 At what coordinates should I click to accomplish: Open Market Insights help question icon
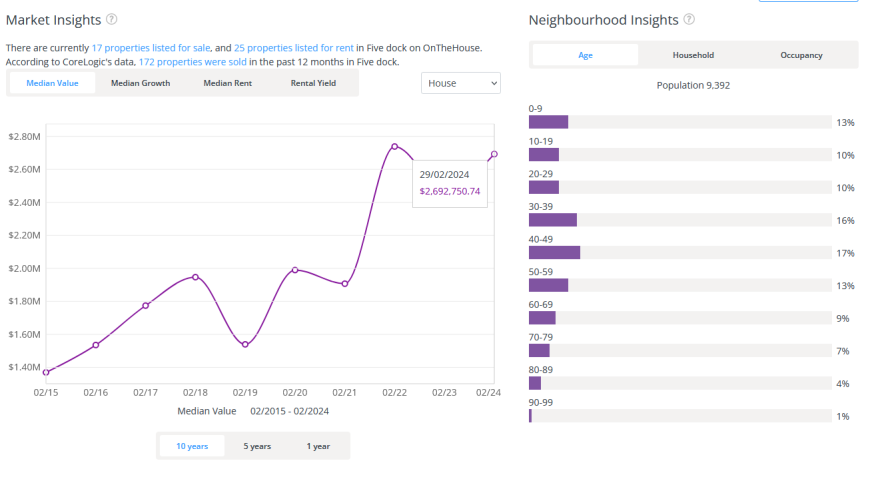pyautogui.click(x=112, y=19)
